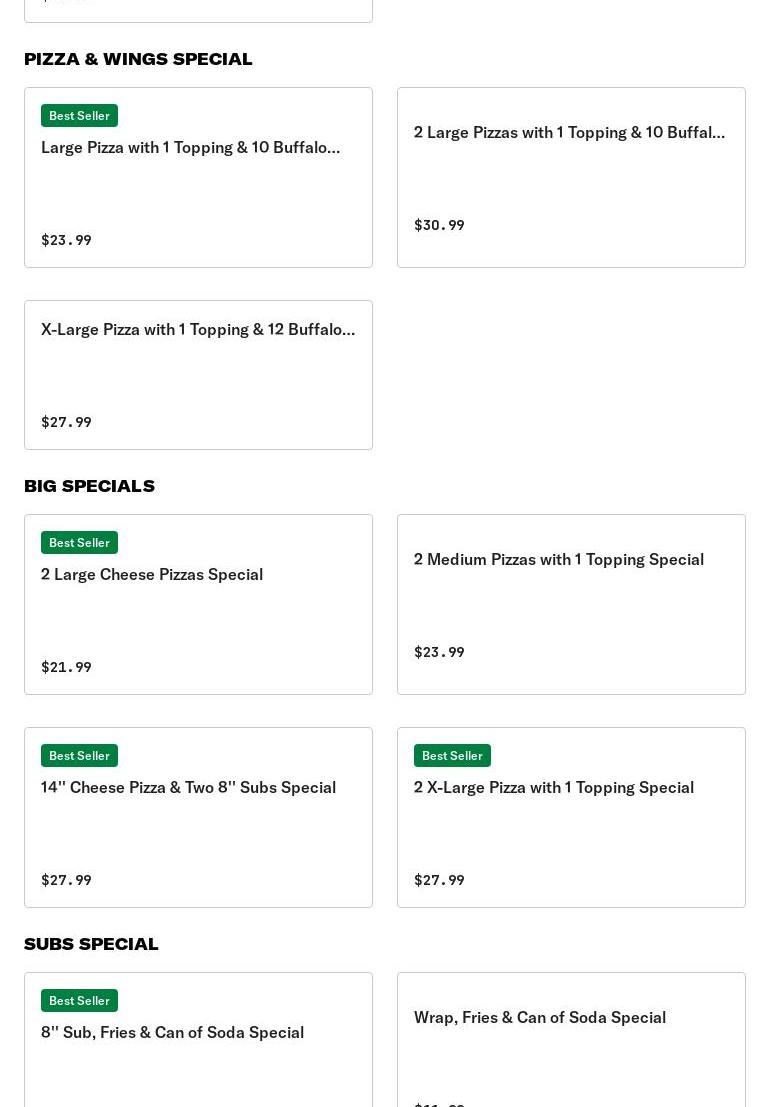Open X-Large Pizza with 1 Topping & 12 Buffalo

198,330
